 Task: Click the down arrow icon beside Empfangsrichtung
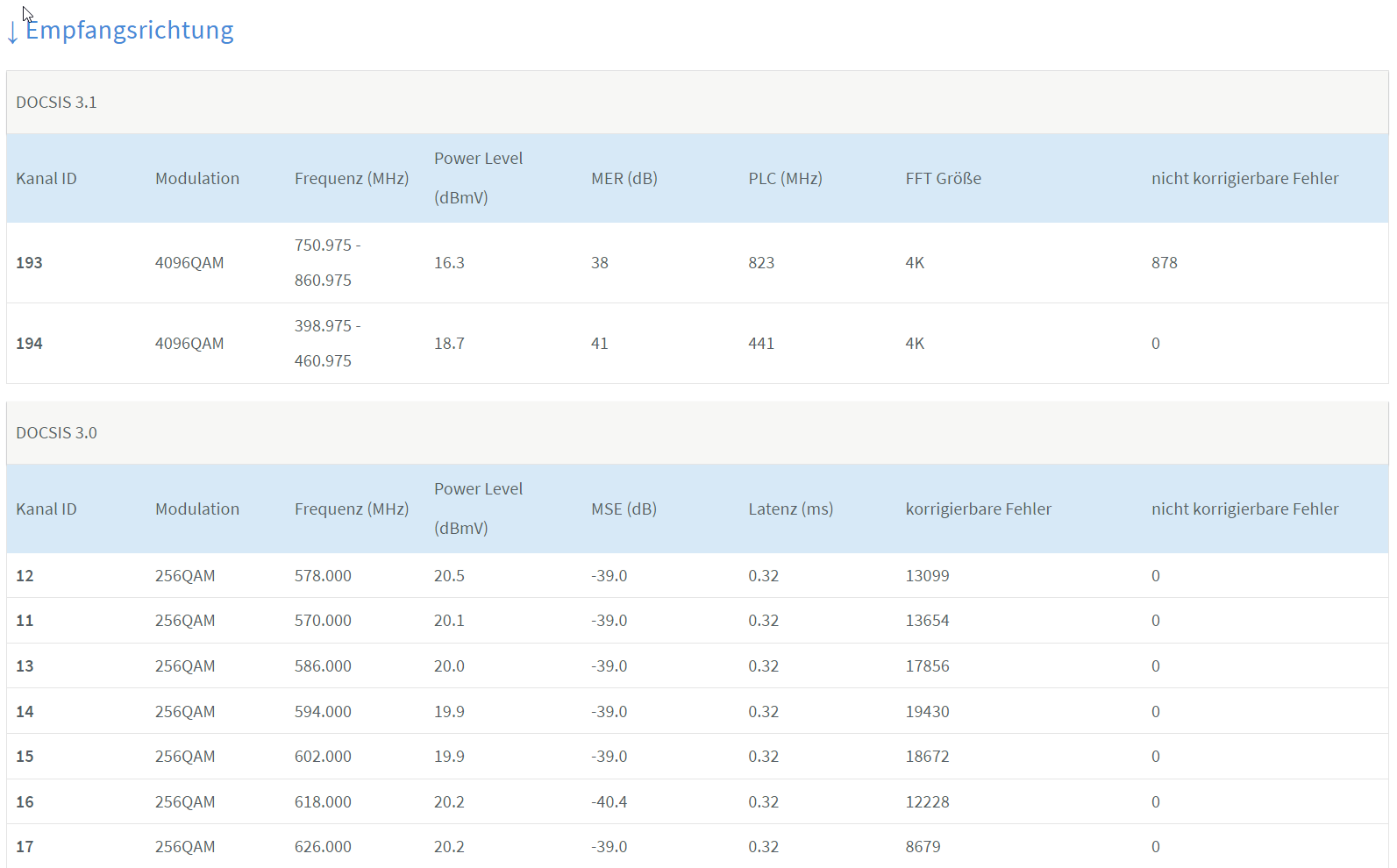pos(12,32)
